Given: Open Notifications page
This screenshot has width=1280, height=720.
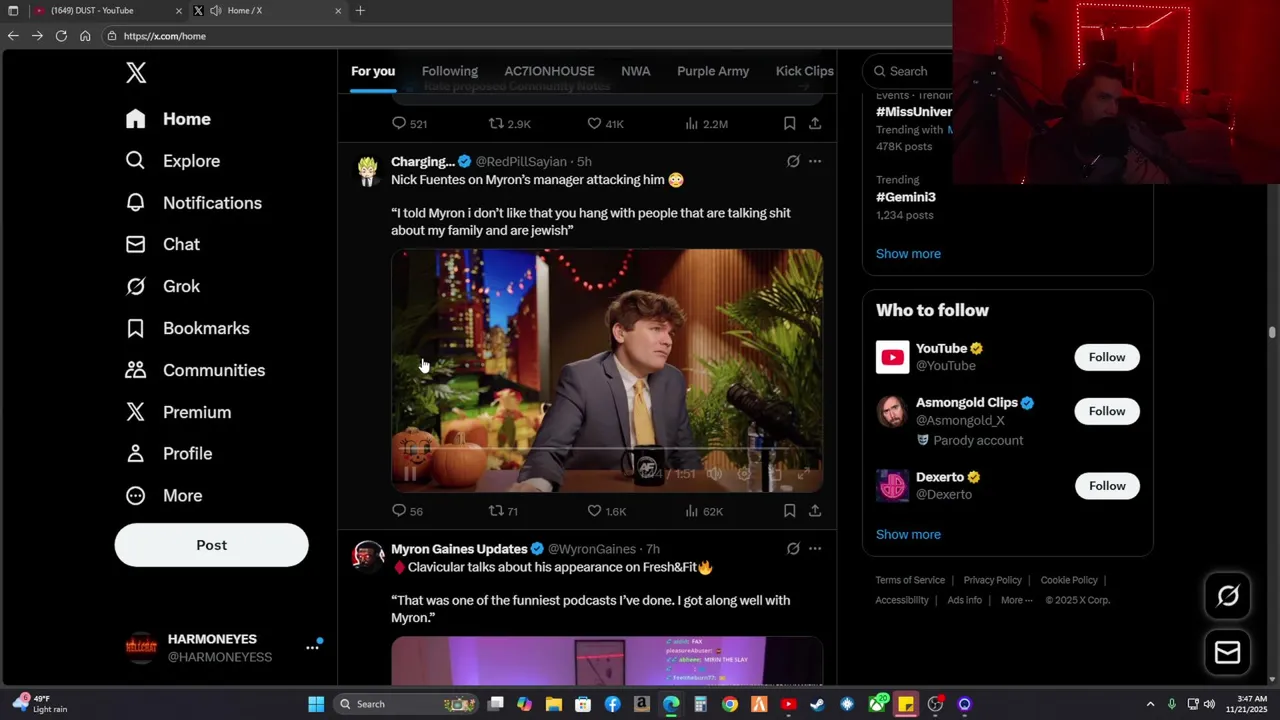Looking at the screenshot, I should pos(193,203).
